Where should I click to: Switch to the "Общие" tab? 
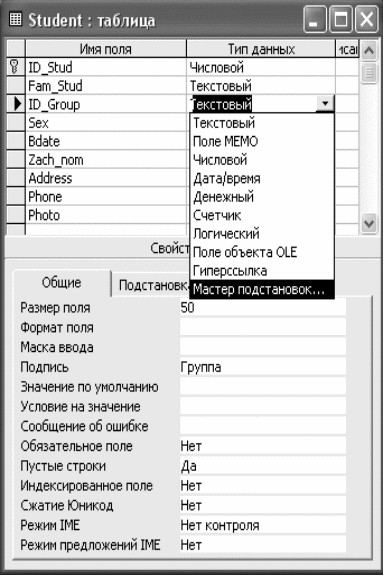(x=62, y=283)
